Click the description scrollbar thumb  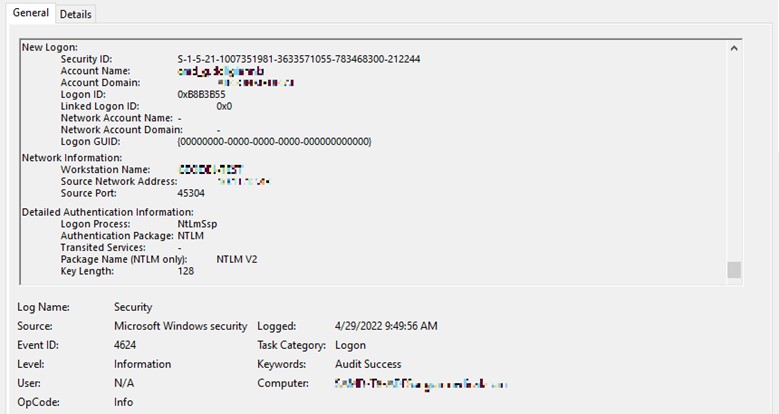click(735, 269)
